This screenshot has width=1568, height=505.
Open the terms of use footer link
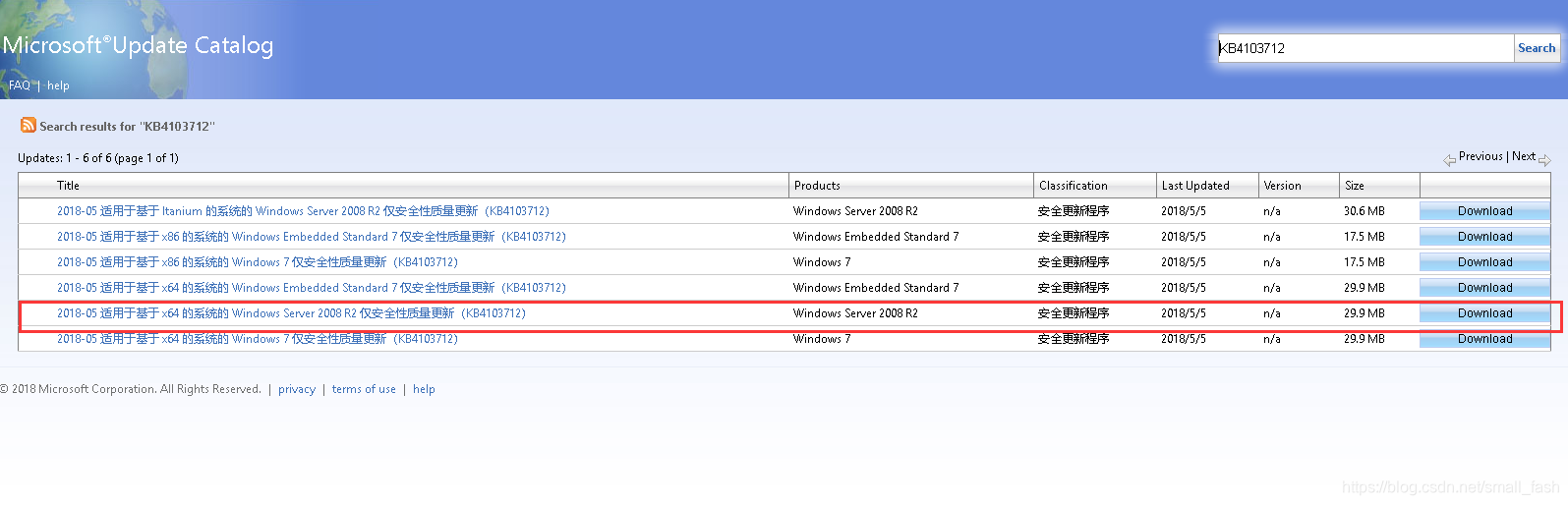(364, 389)
